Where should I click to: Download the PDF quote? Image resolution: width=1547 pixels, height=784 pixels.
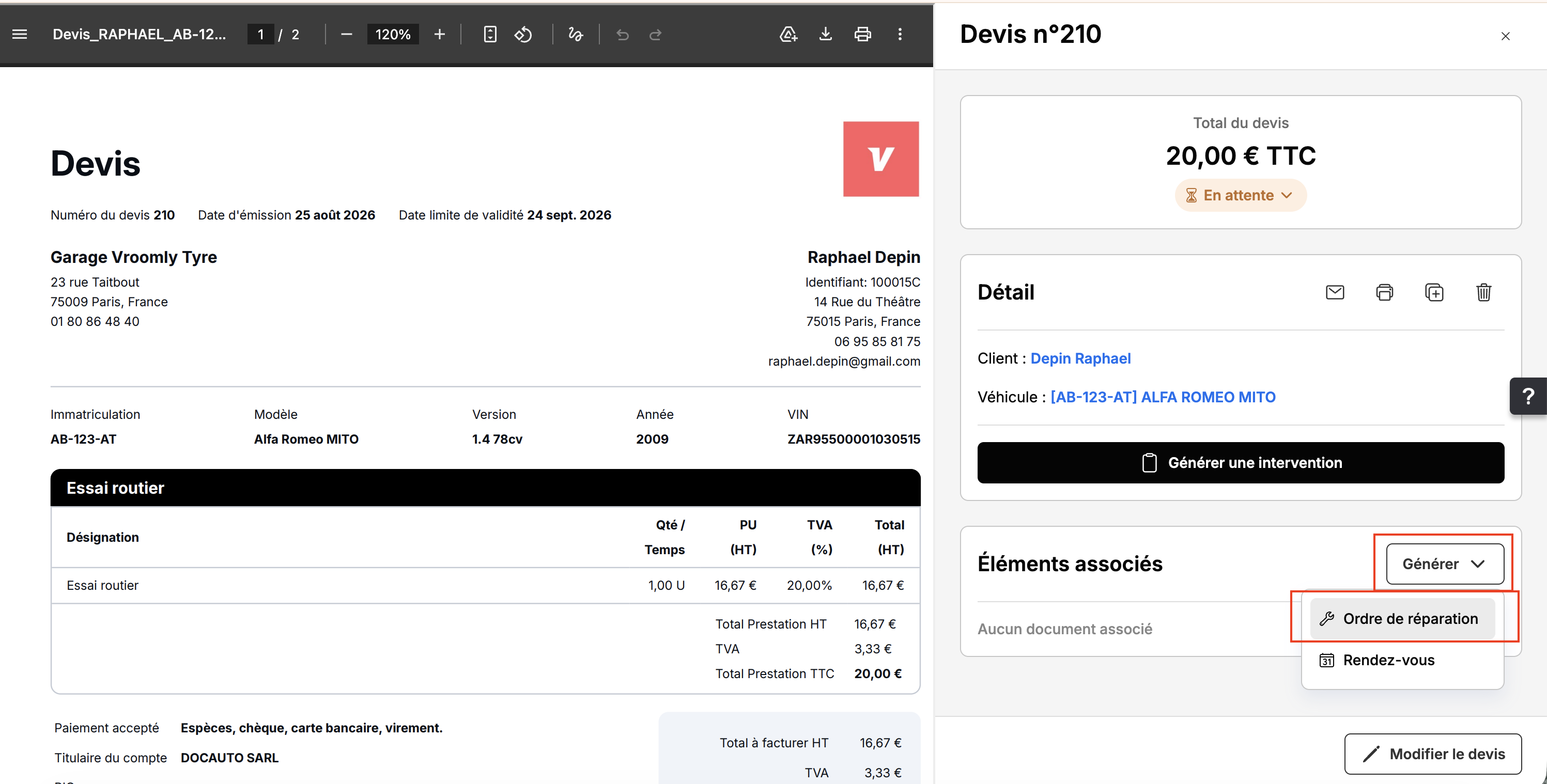(826, 34)
